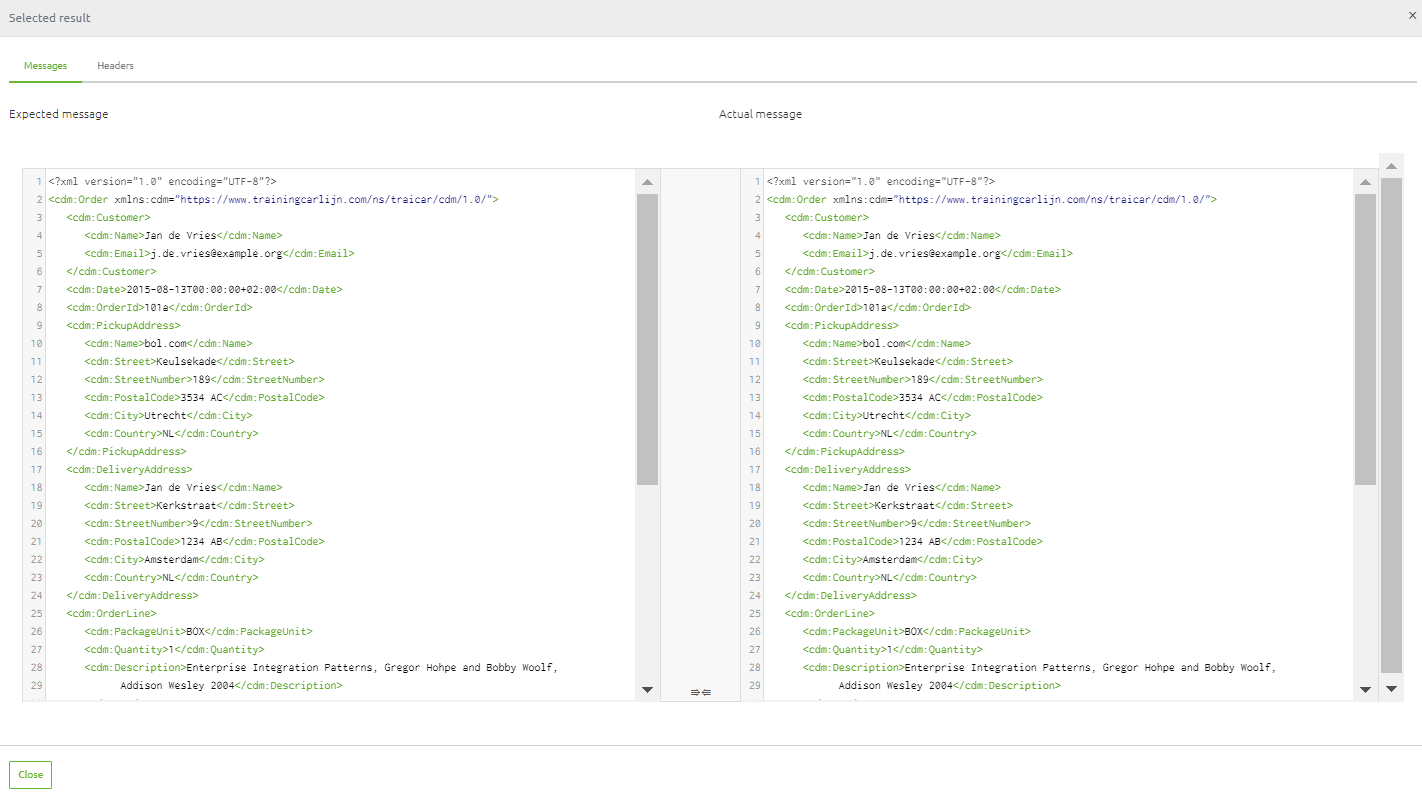
Task: Select the Messages tab
Action: [45, 65]
